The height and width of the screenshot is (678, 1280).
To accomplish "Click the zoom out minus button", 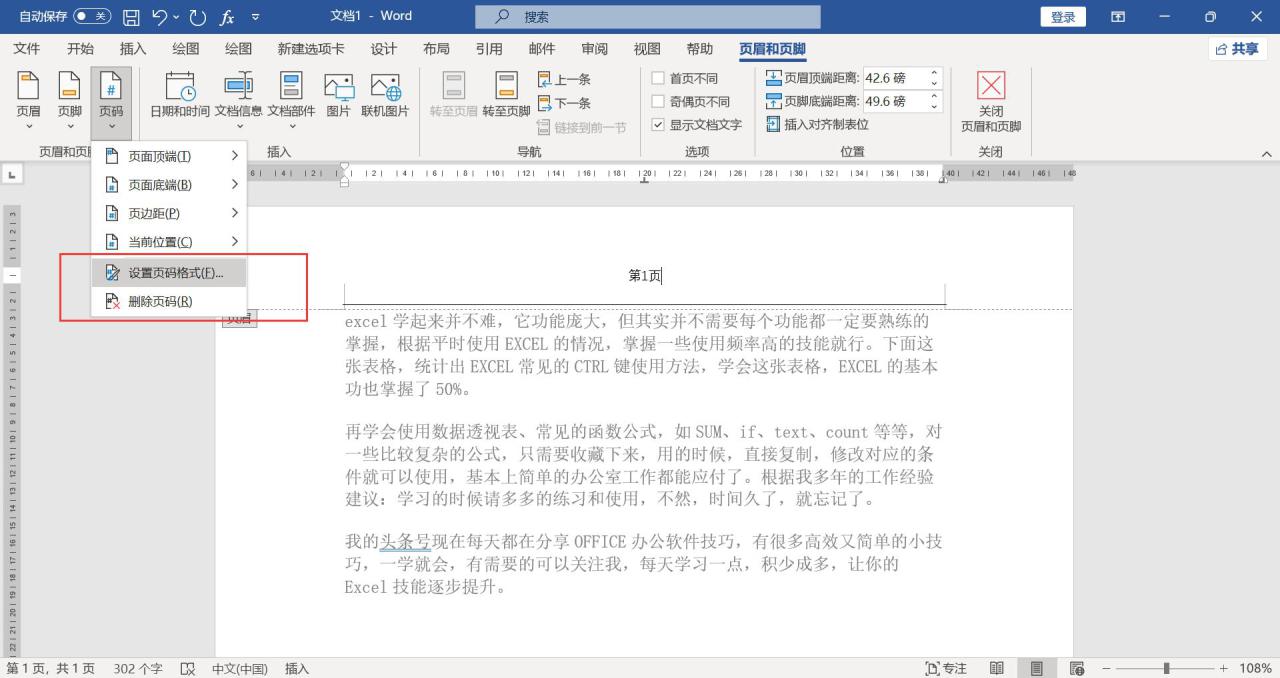I will pyautogui.click(x=1106, y=668).
